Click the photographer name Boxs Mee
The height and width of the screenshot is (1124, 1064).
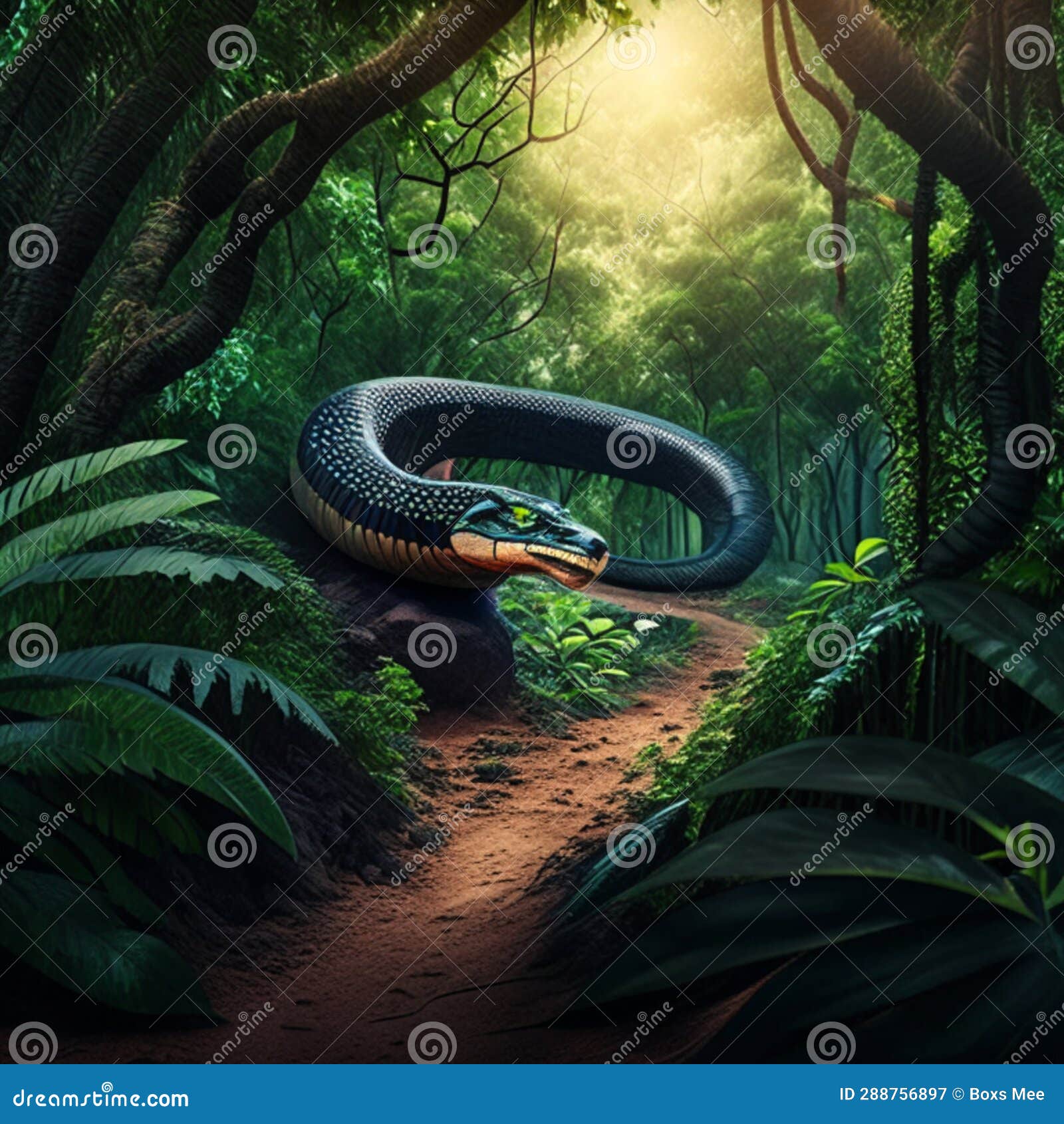pos(1005,1093)
